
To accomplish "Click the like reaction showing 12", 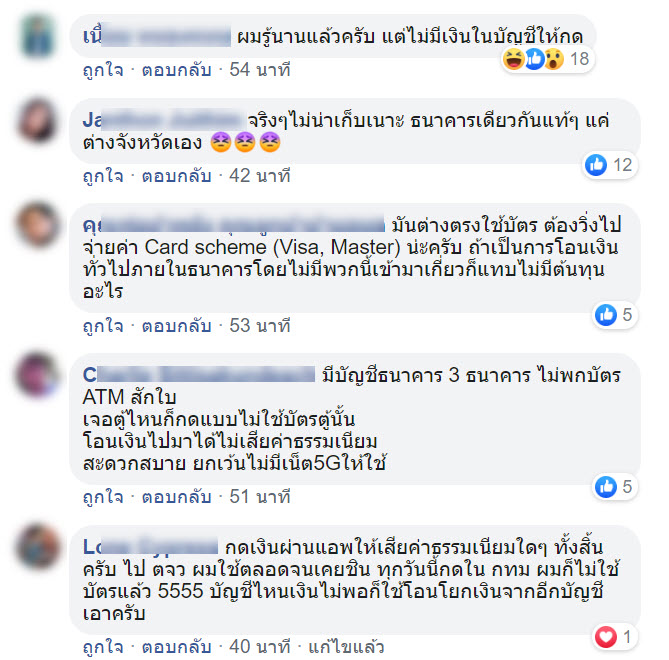I will [x=609, y=165].
